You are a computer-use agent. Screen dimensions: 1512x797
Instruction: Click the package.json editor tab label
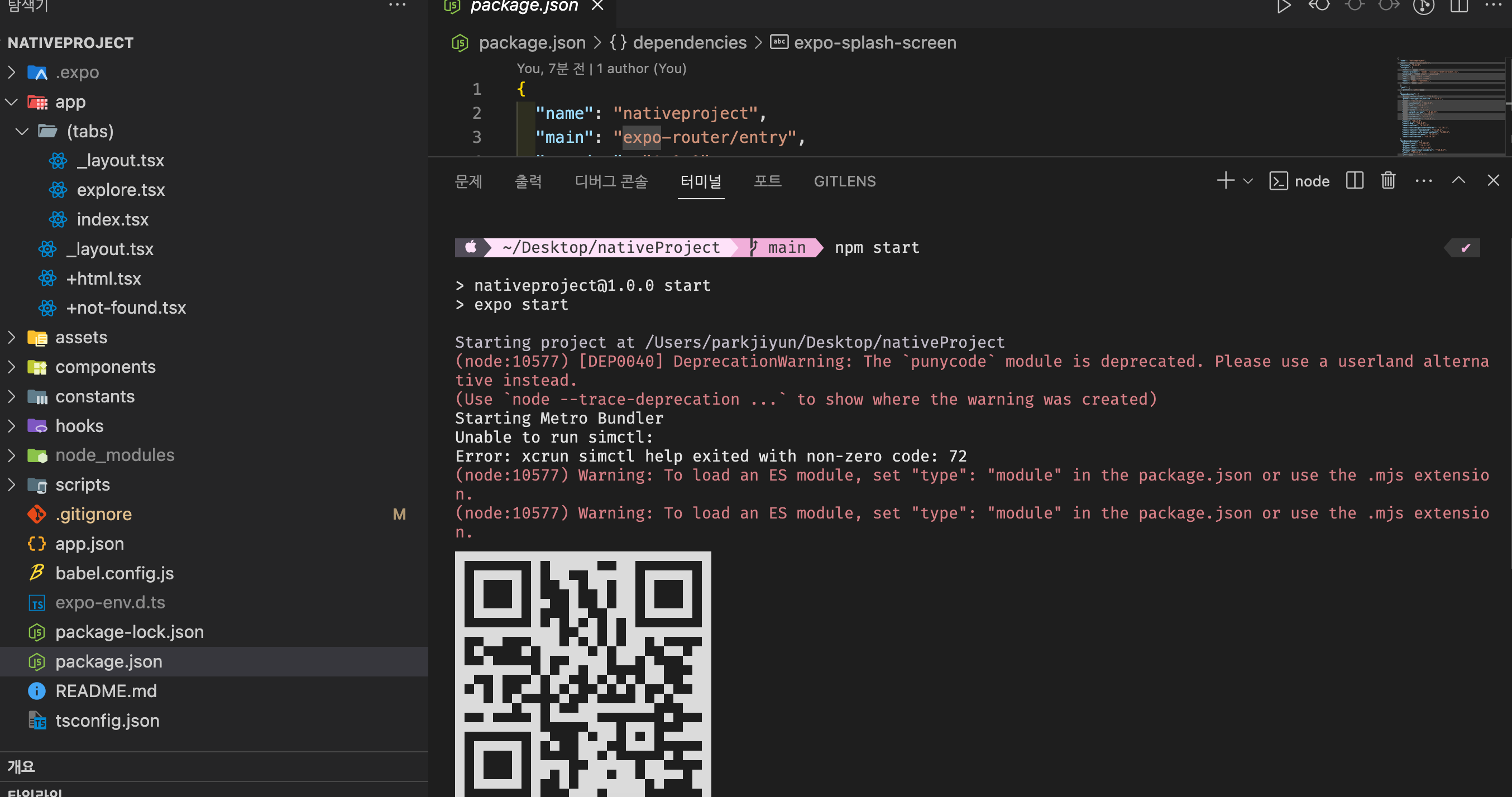pos(524,7)
